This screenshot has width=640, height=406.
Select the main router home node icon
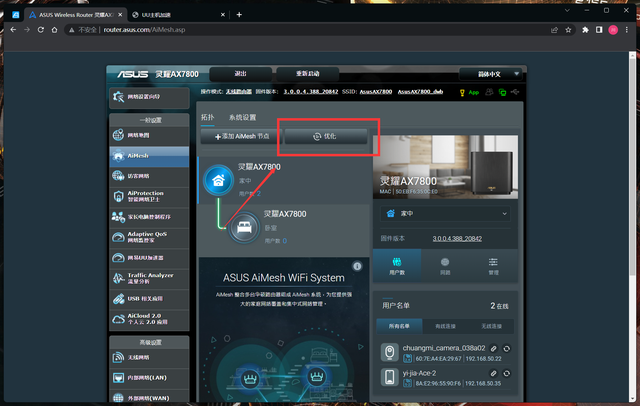pyautogui.click(x=219, y=180)
